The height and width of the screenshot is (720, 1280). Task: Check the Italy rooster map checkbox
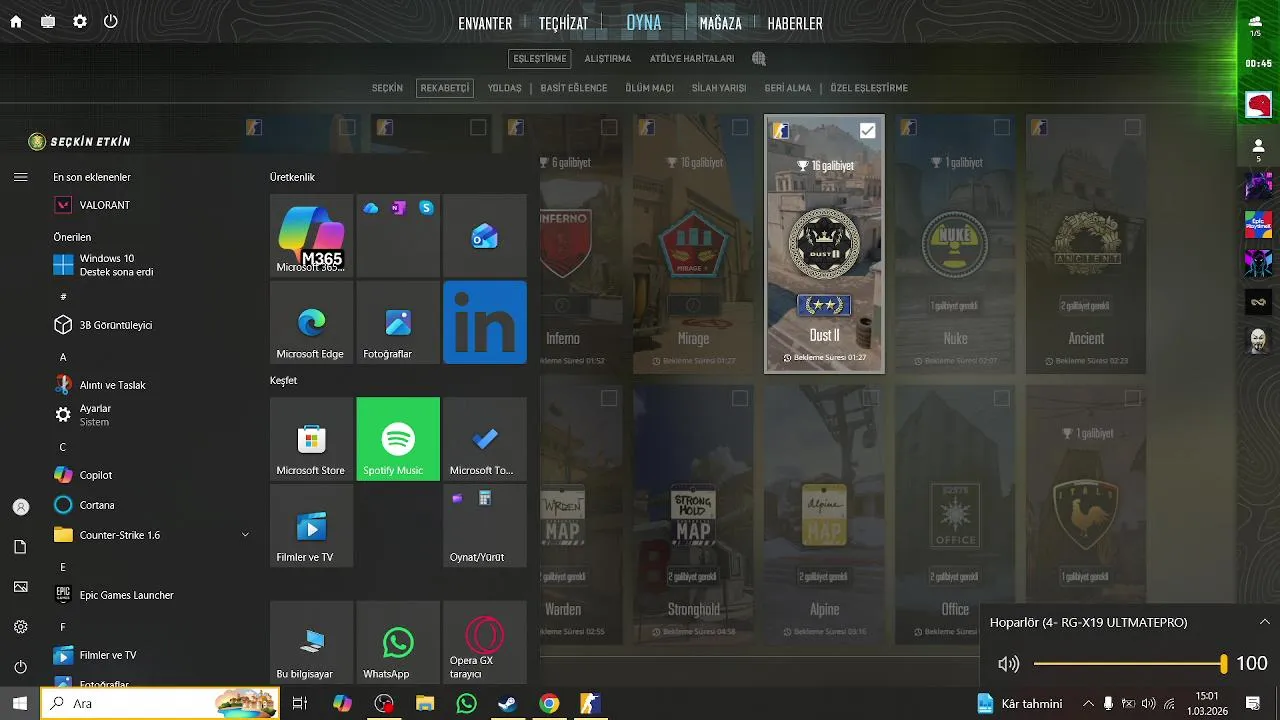point(1132,398)
